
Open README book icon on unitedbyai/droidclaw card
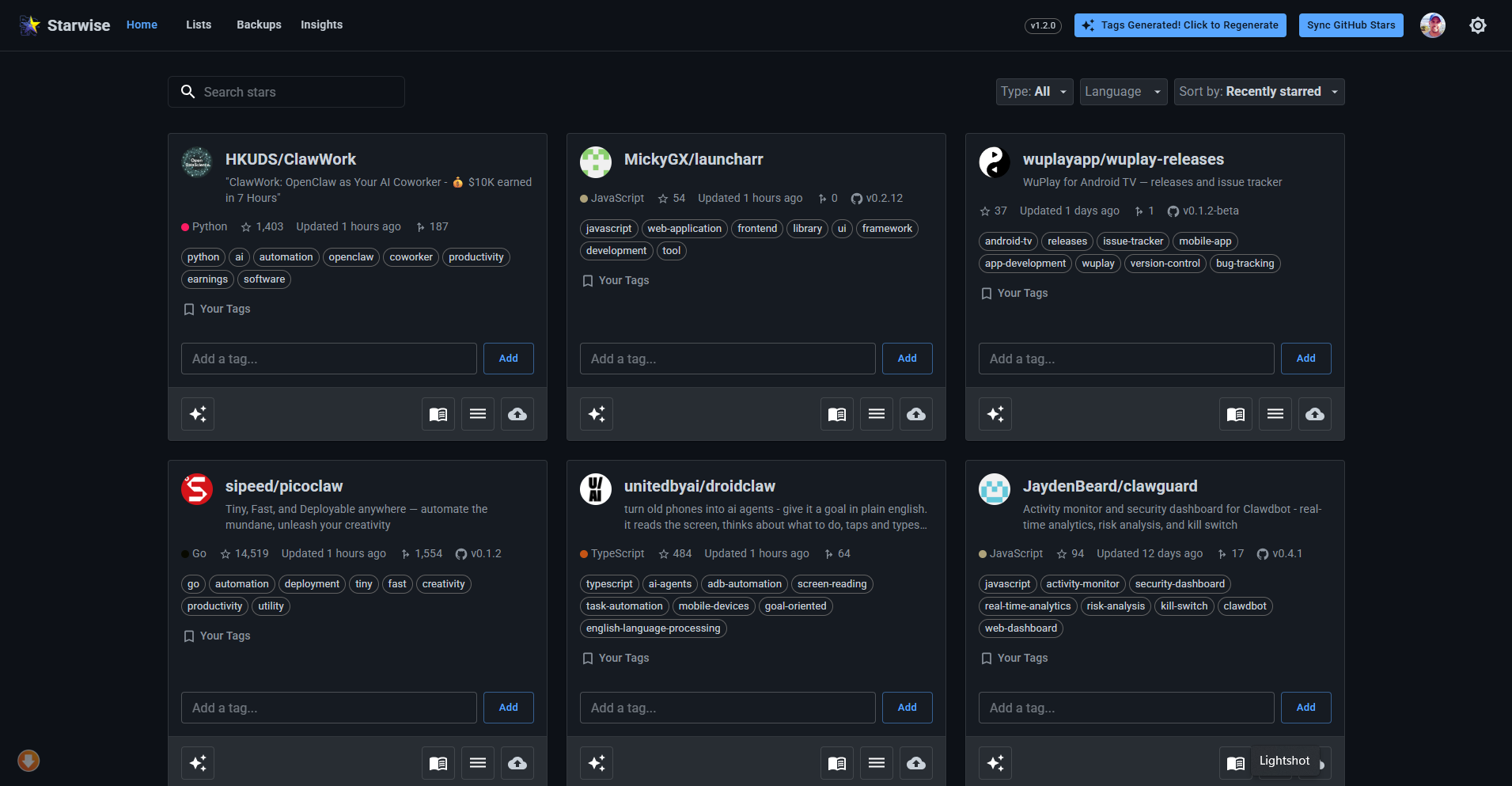tap(837, 763)
